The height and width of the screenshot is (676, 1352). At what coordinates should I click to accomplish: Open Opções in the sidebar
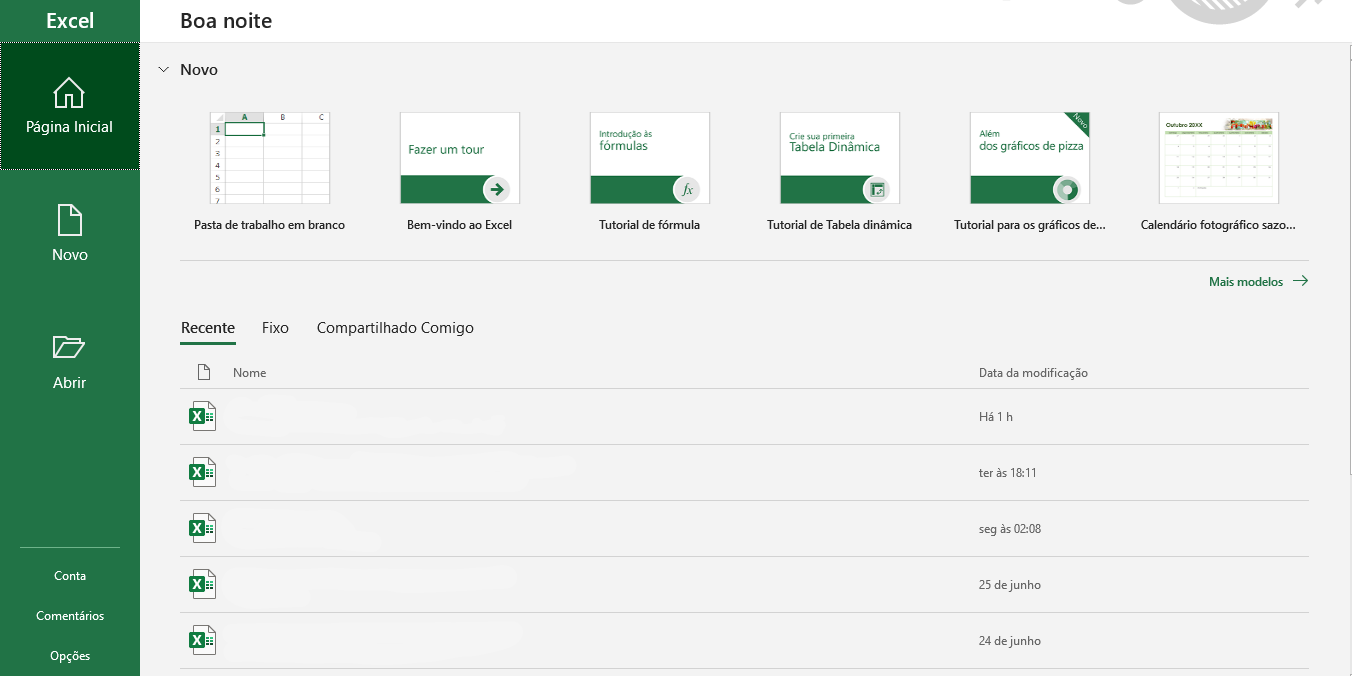point(70,656)
